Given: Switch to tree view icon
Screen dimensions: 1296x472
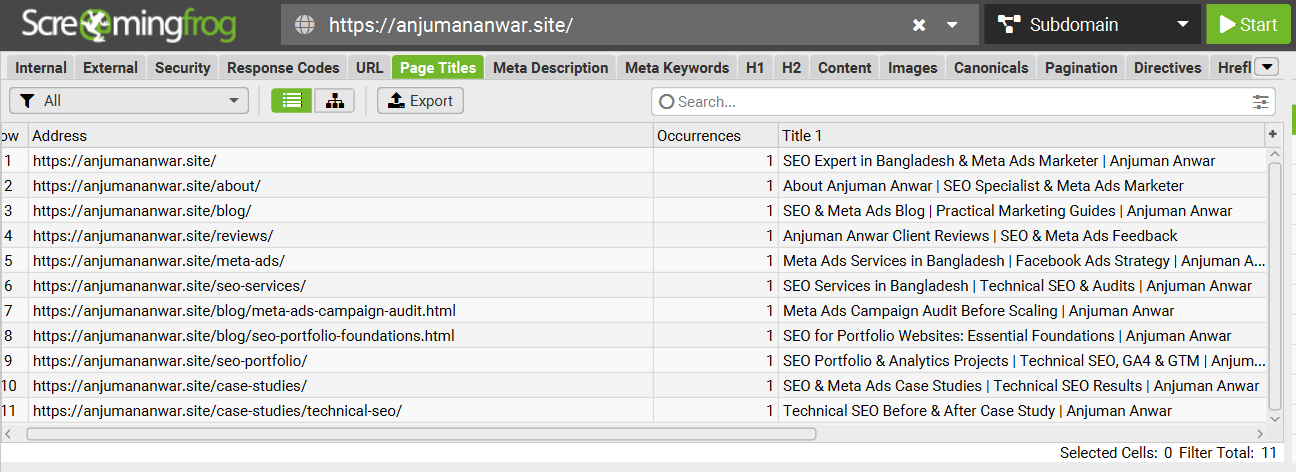Looking at the screenshot, I should point(334,101).
